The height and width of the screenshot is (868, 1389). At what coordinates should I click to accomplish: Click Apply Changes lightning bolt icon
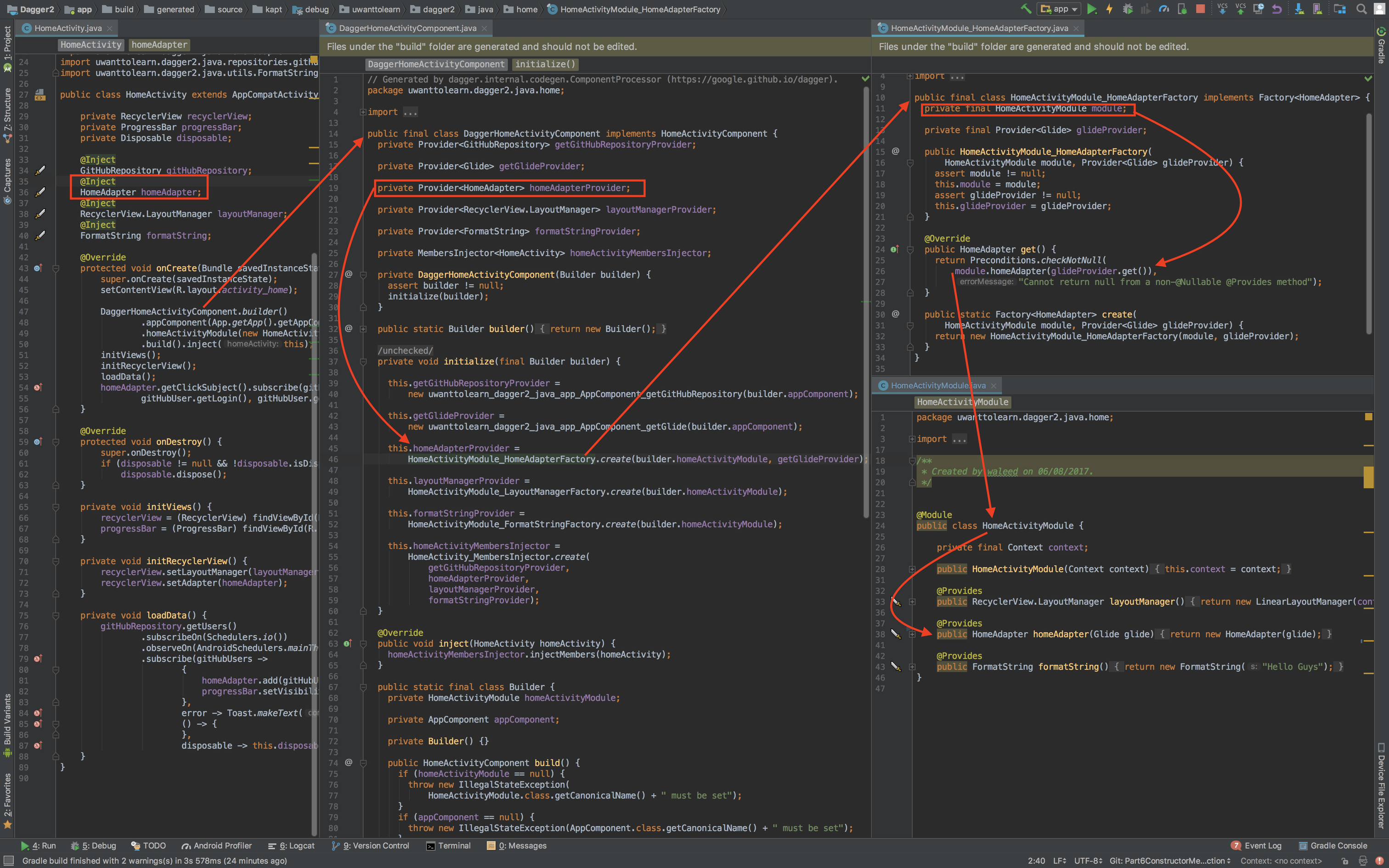tap(1109, 9)
